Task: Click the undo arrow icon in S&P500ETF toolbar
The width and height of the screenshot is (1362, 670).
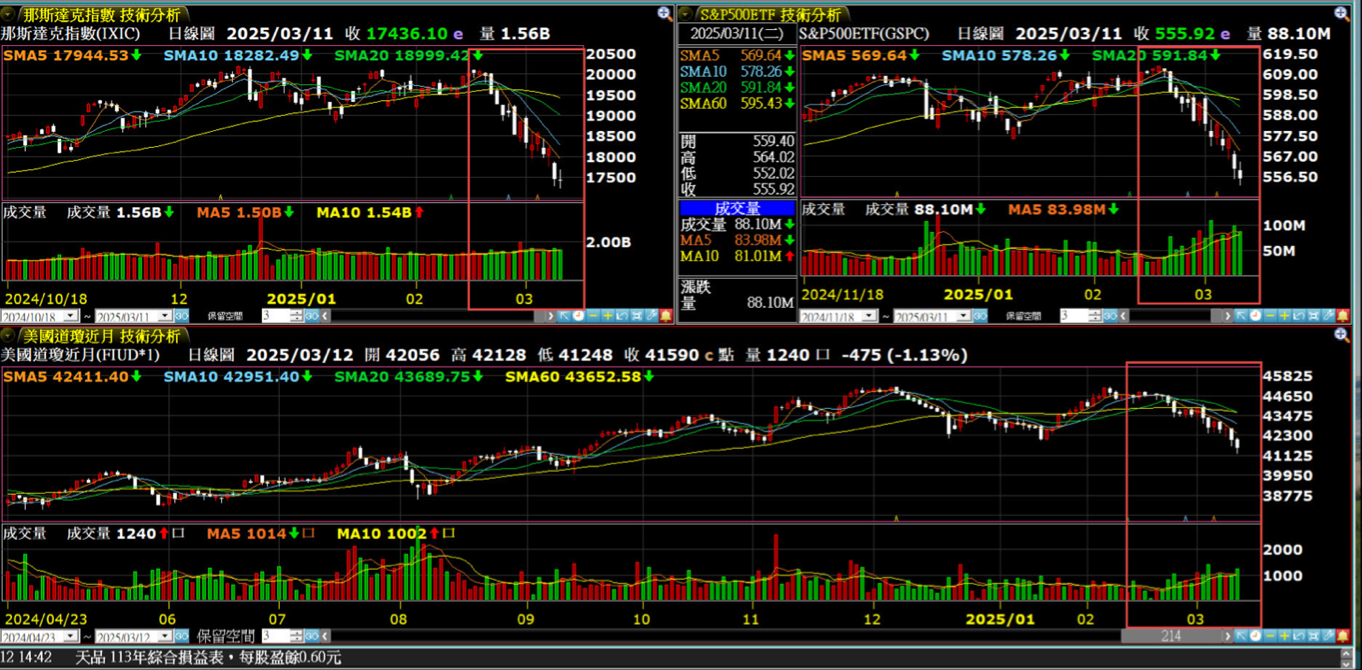Action: (x=1299, y=316)
